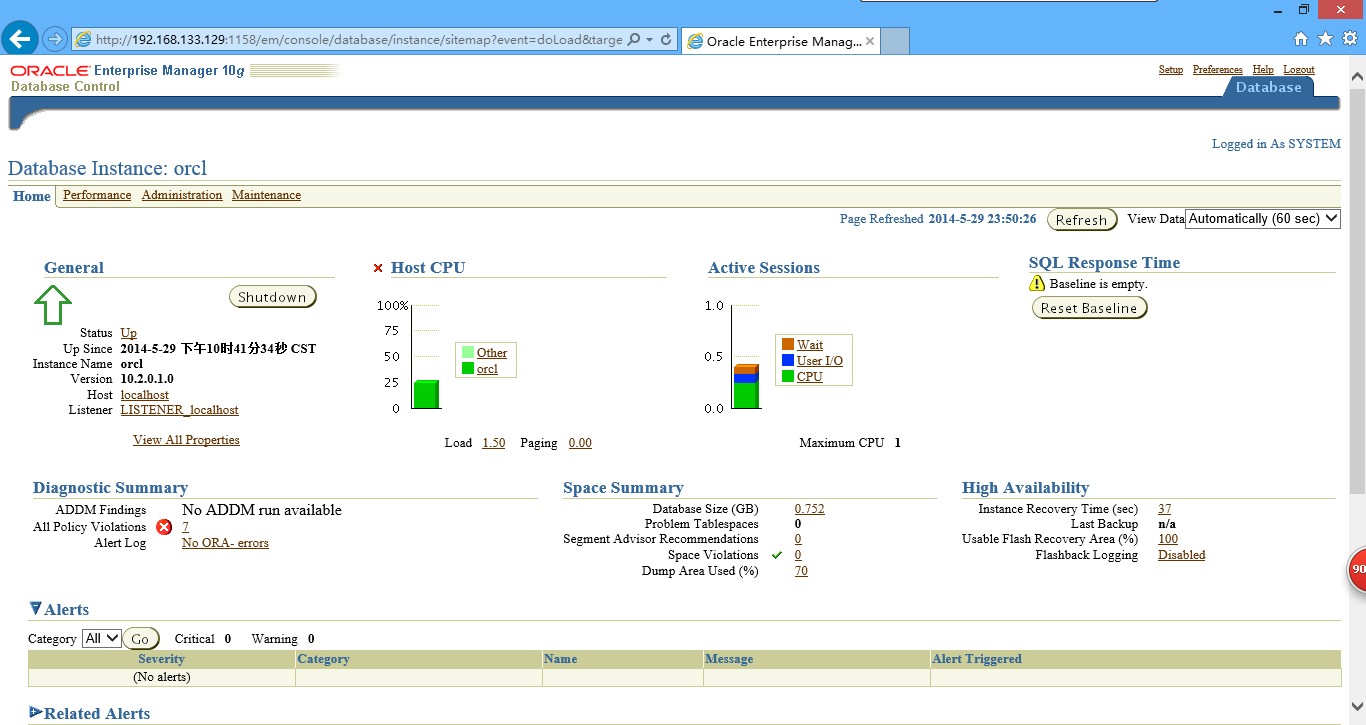The height and width of the screenshot is (725, 1366).
Task: Click the orcl legend link in Host CPU
Action: coord(487,369)
